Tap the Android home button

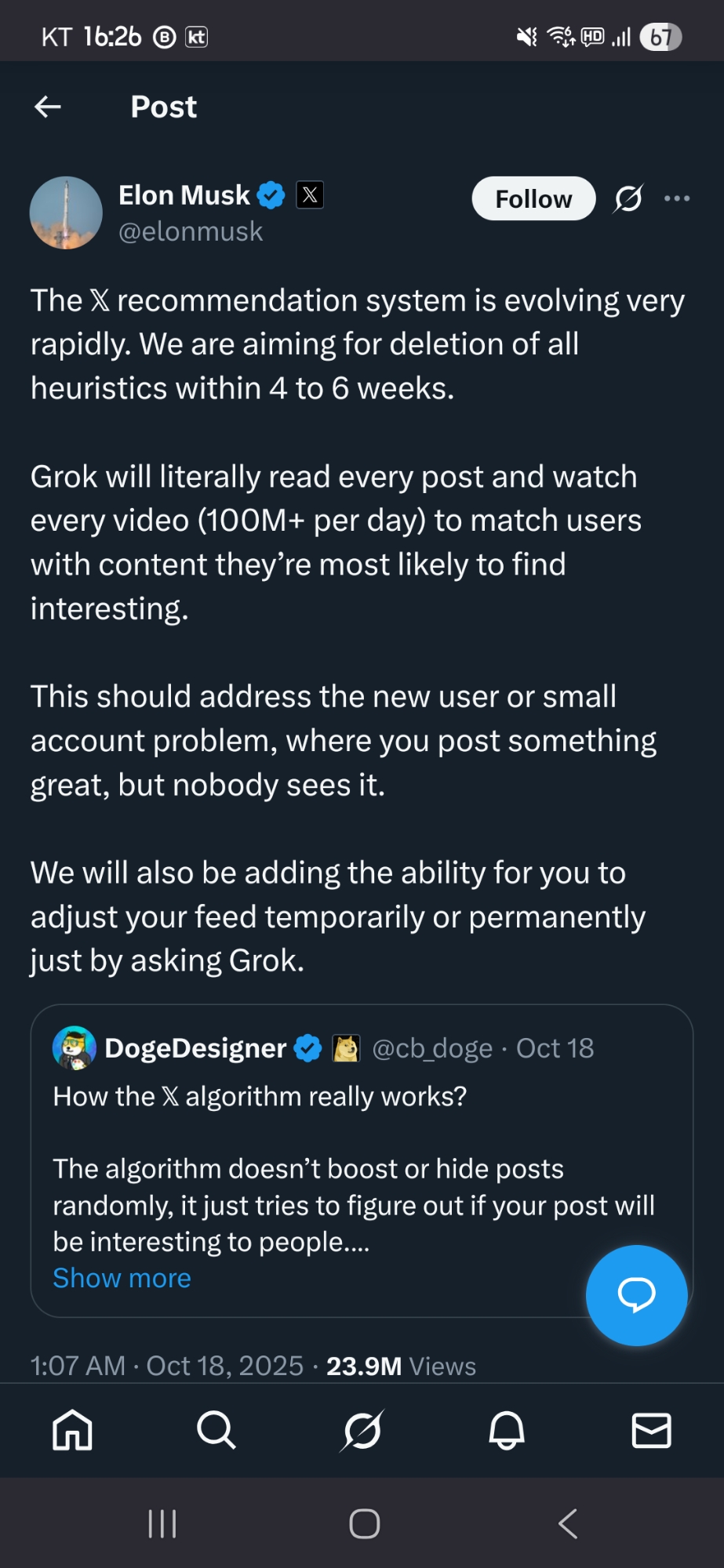364,1524
